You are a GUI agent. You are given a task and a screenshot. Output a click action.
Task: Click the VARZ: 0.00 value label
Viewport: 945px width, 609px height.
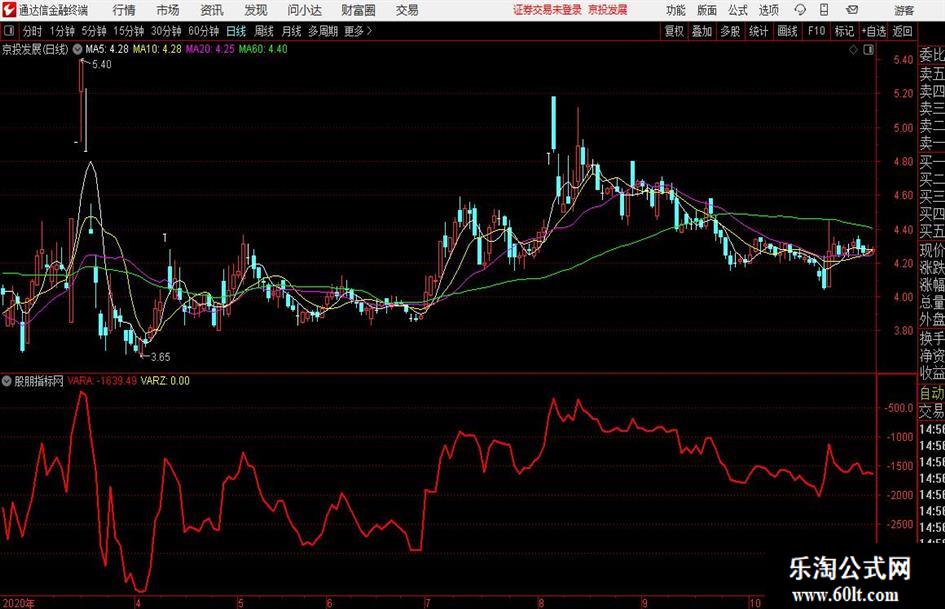click(x=165, y=381)
